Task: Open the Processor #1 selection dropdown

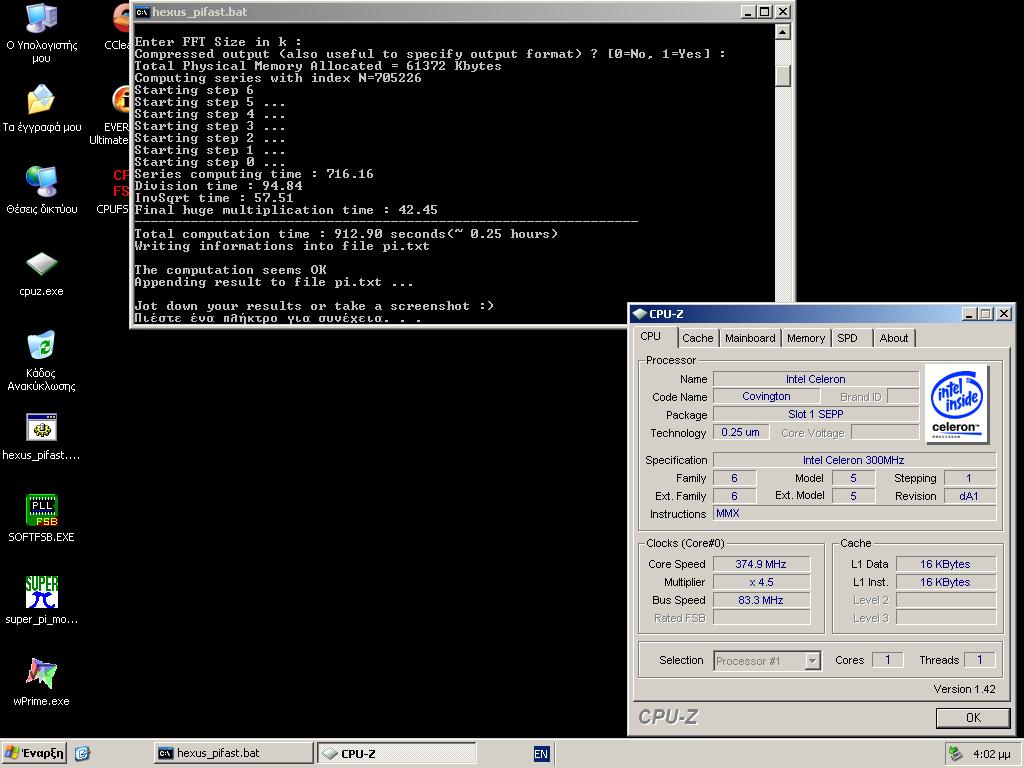Action: (x=812, y=661)
